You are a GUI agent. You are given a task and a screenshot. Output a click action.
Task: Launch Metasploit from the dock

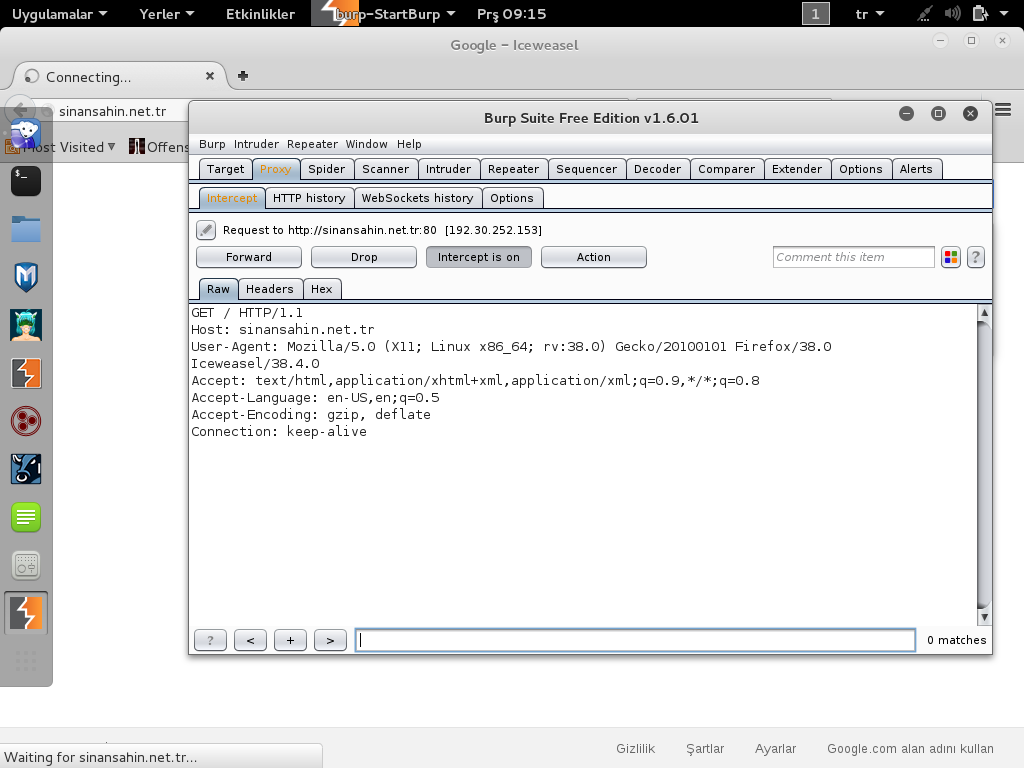click(26, 277)
